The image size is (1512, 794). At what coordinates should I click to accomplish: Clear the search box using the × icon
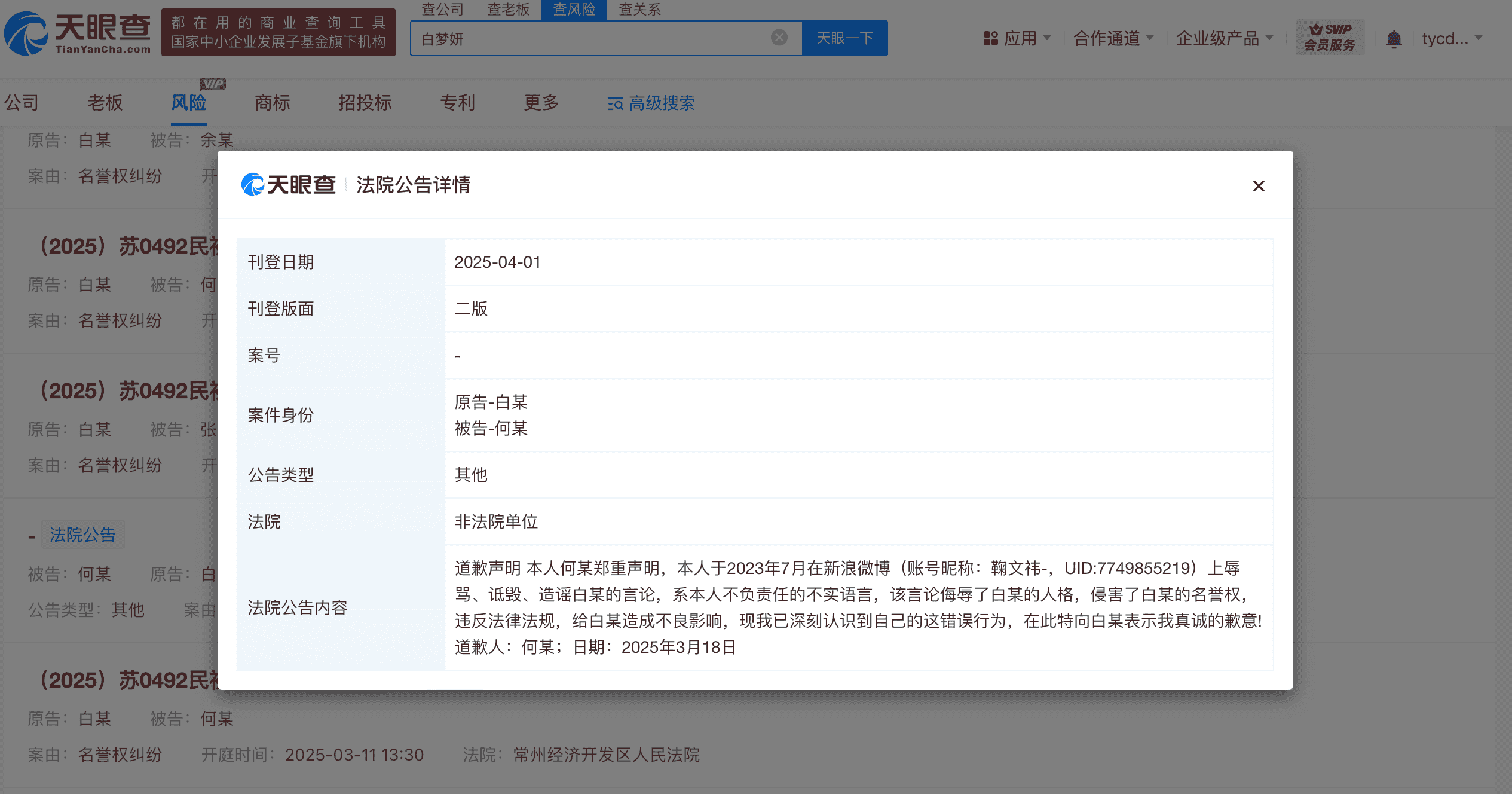(778, 37)
